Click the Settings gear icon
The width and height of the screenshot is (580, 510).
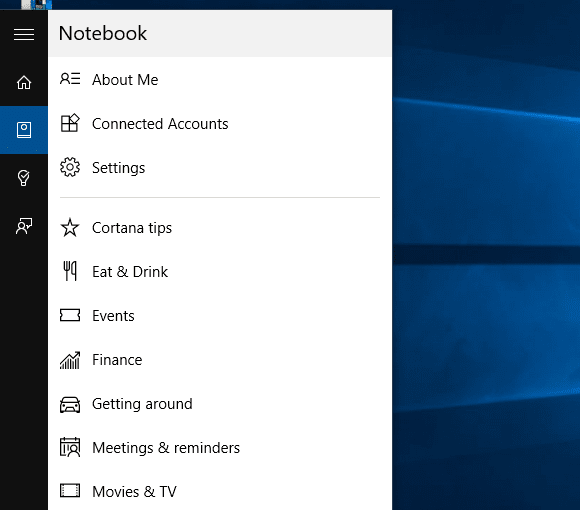pos(70,167)
